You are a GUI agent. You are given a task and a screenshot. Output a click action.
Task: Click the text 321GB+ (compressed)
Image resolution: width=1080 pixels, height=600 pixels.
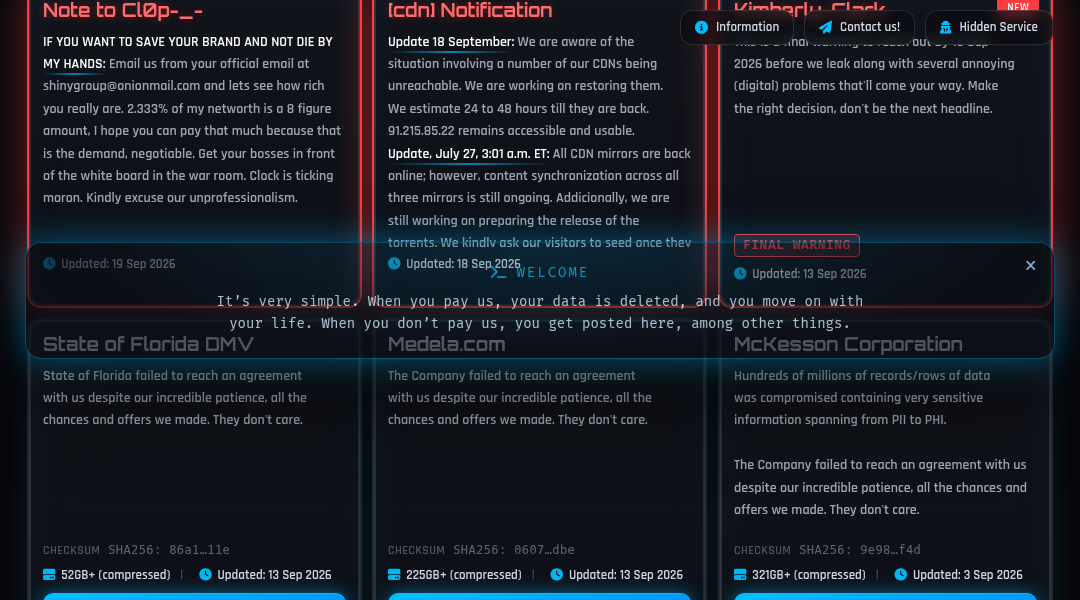(x=809, y=575)
